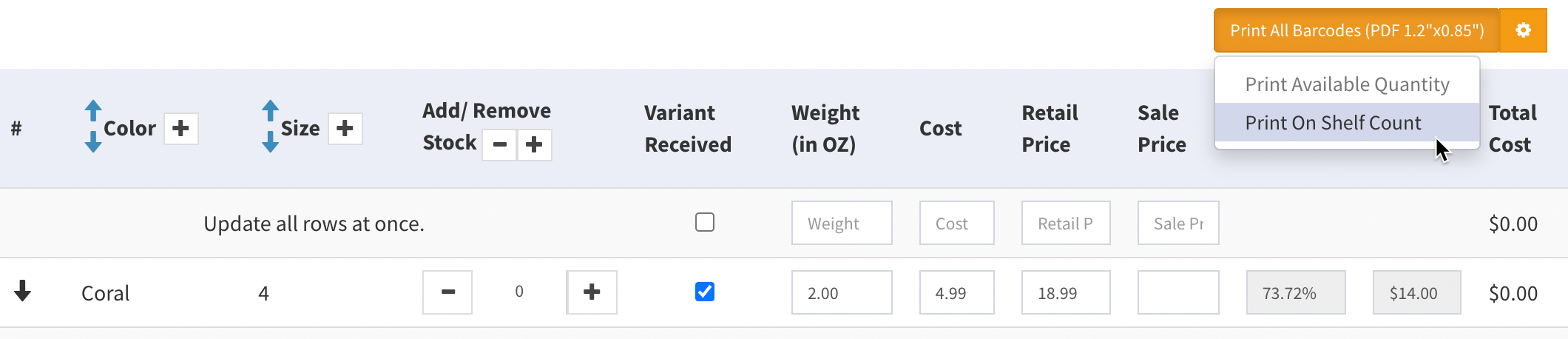Click the minus icon in Add/Remove Stock header
This screenshot has height=339, width=1568.
tap(499, 144)
